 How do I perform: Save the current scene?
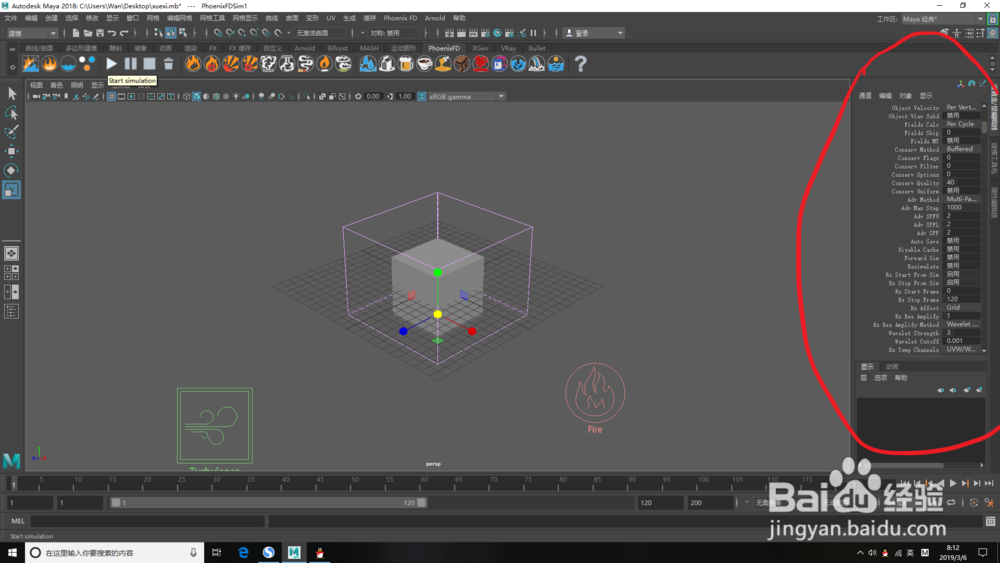click(100, 33)
